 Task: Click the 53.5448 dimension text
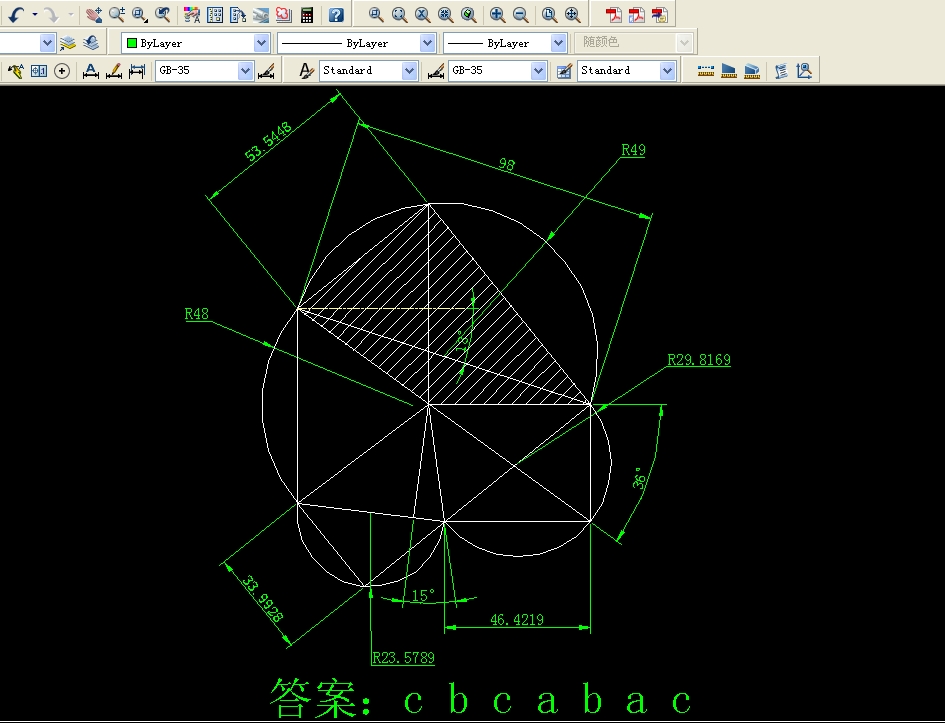269,142
